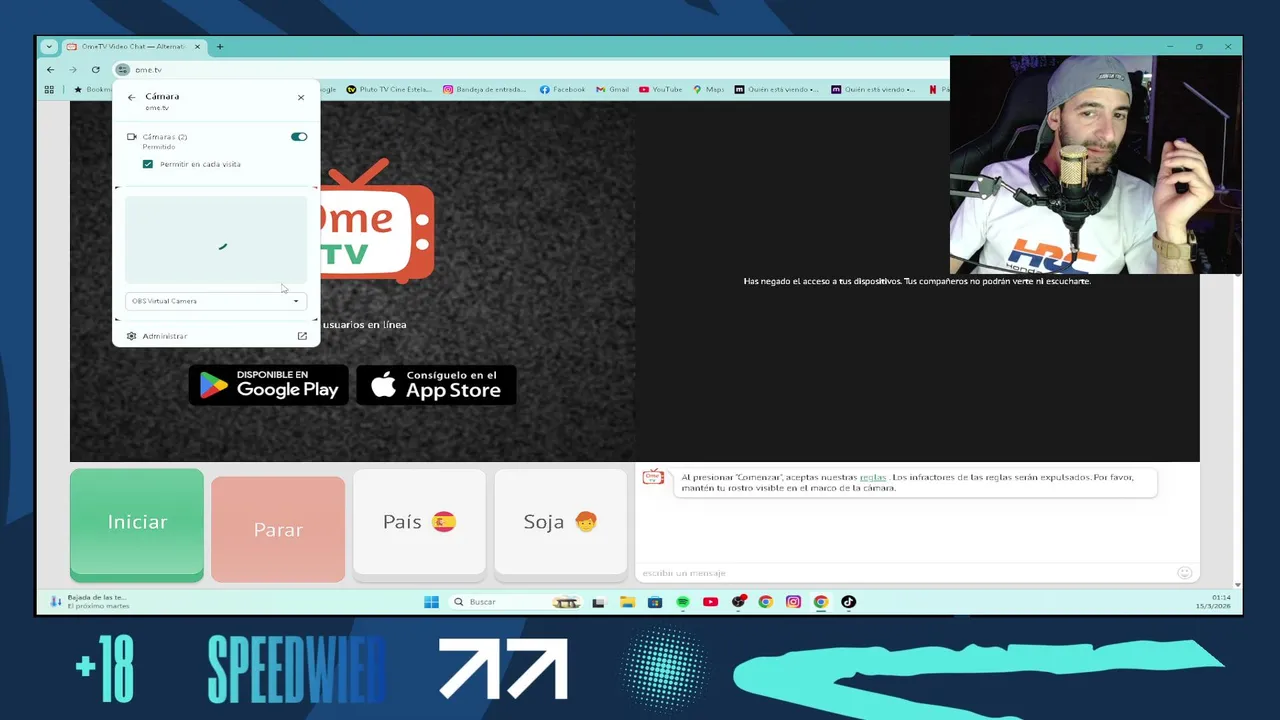Click the taskbar Buscar search box
Image resolution: width=1280 pixels, height=720 pixels.
pos(516,602)
